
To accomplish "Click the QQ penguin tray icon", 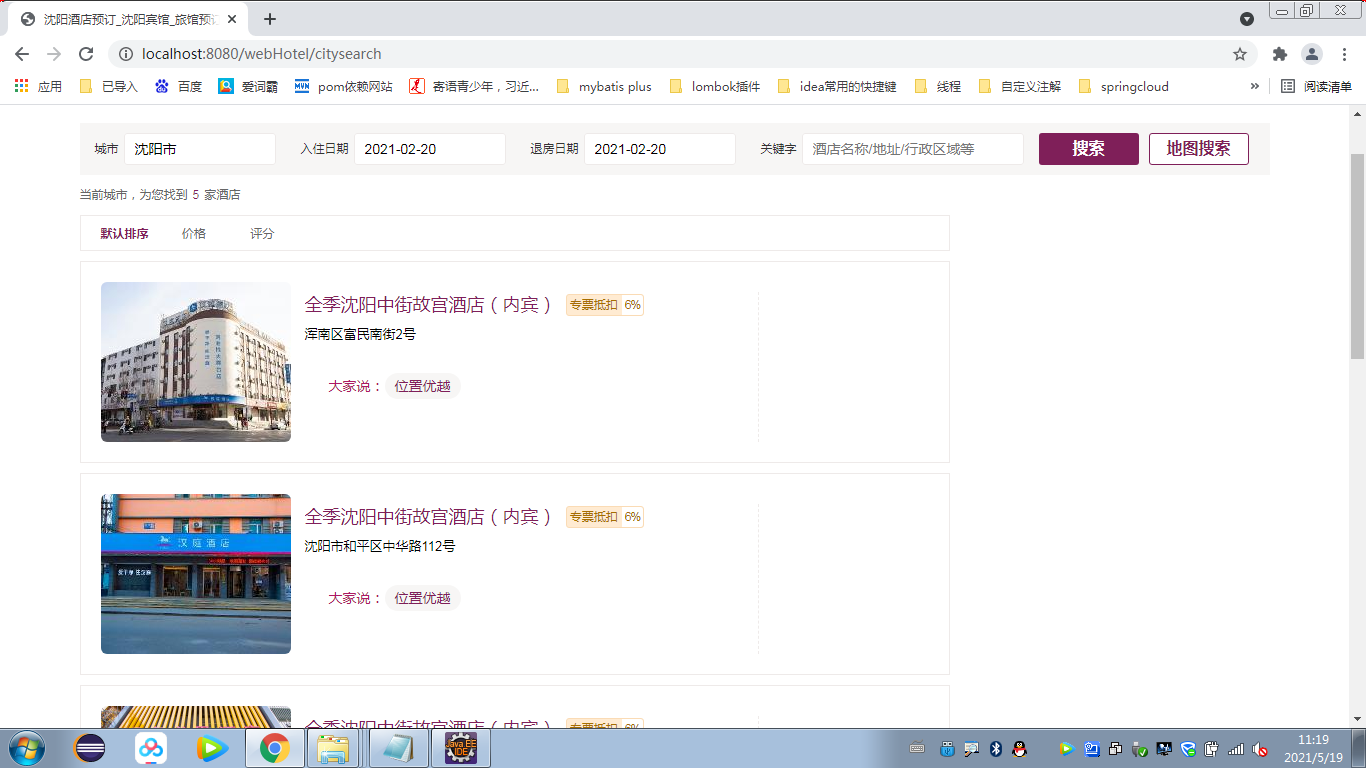I will [x=1019, y=748].
